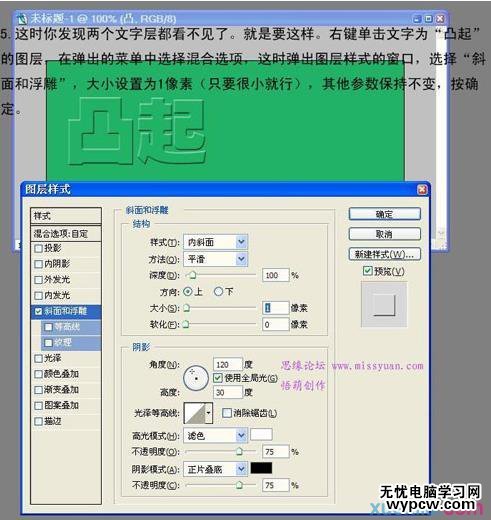The width and height of the screenshot is (491, 520).
Task: Open the 样式(T) dropdown showing 内斜面
Action: tap(215, 242)
